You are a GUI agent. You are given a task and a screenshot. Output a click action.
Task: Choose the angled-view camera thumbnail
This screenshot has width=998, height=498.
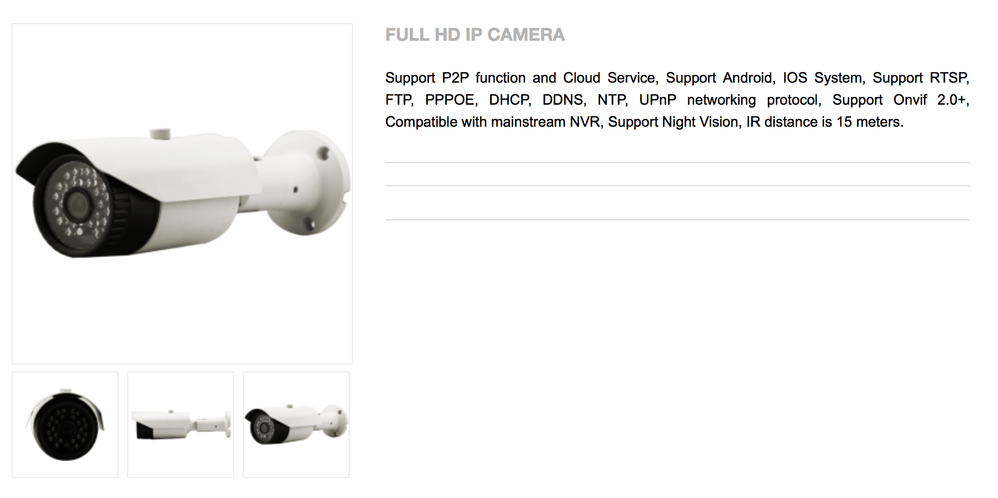(x=296, y=424)
